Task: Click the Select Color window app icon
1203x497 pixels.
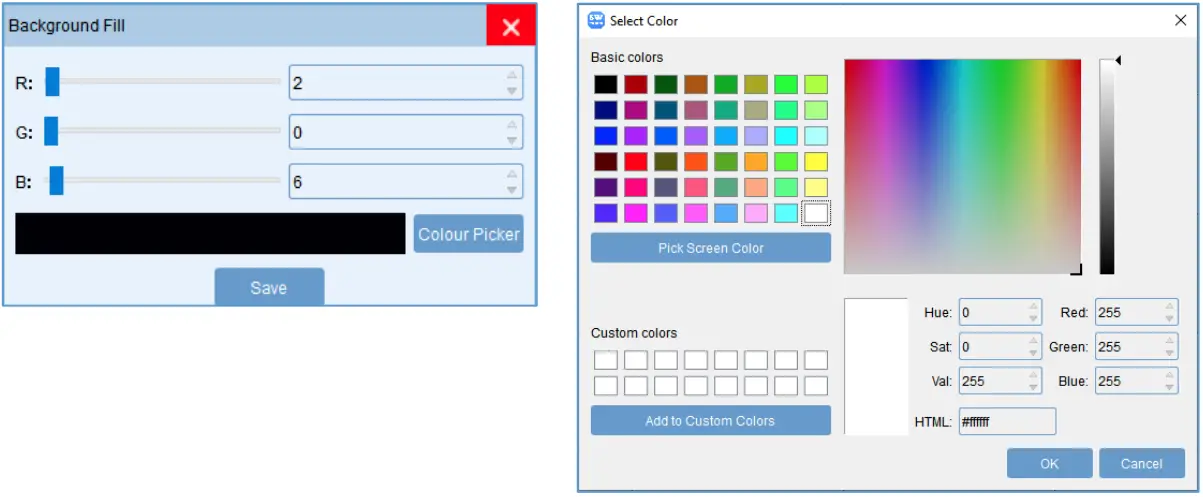Action: (596, 20)
